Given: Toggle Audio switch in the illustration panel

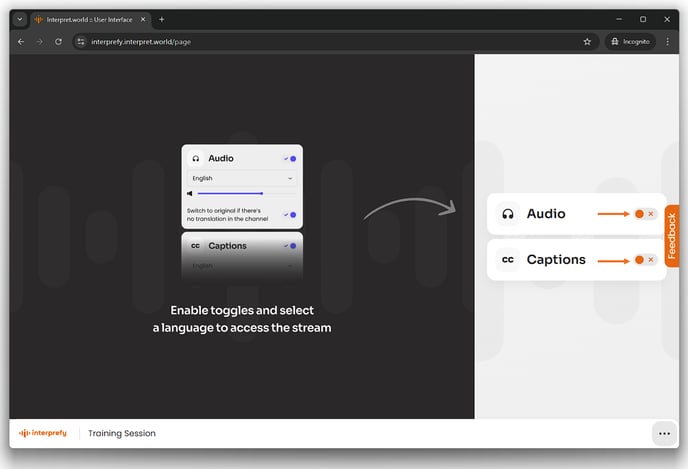Looking at the screenshot, I should pos(290,158).
